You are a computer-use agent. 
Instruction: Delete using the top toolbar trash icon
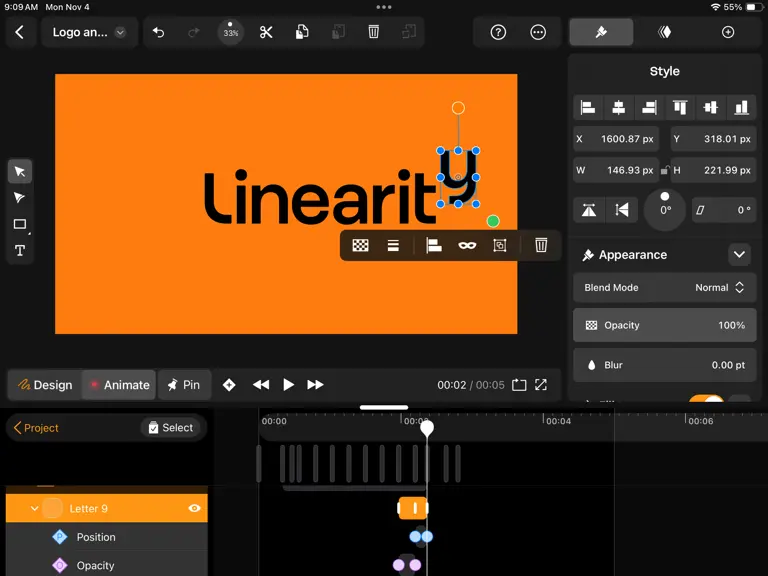pos(373,32)
